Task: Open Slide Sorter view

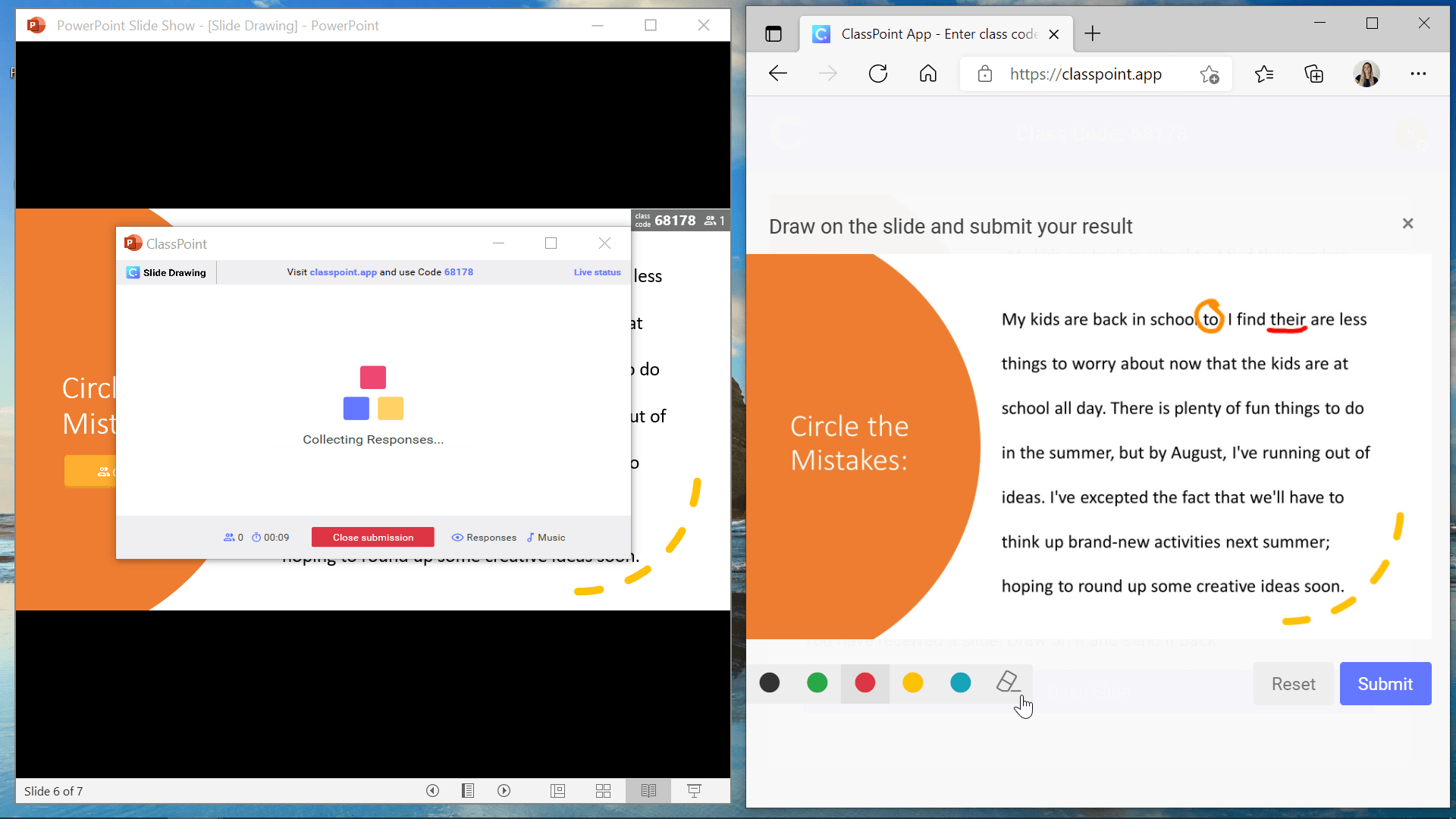Action: pos(603,791)
